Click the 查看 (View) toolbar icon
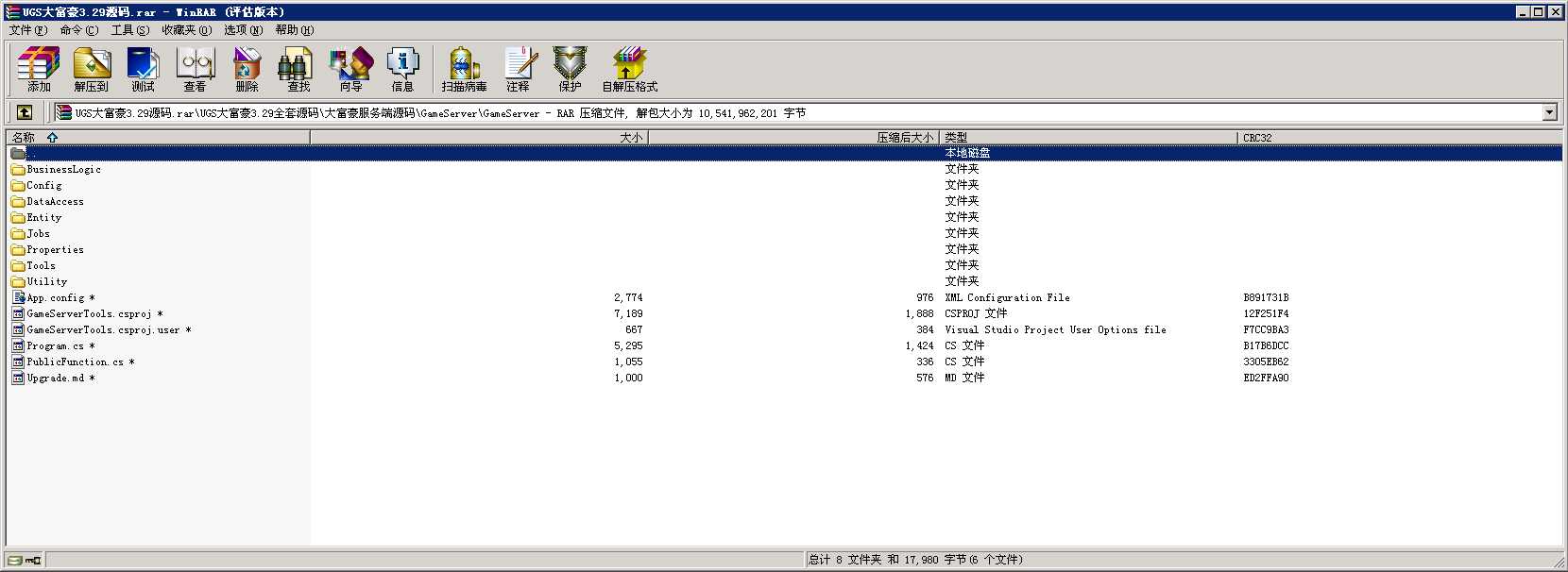The image size is (1568, 572). 195,69
